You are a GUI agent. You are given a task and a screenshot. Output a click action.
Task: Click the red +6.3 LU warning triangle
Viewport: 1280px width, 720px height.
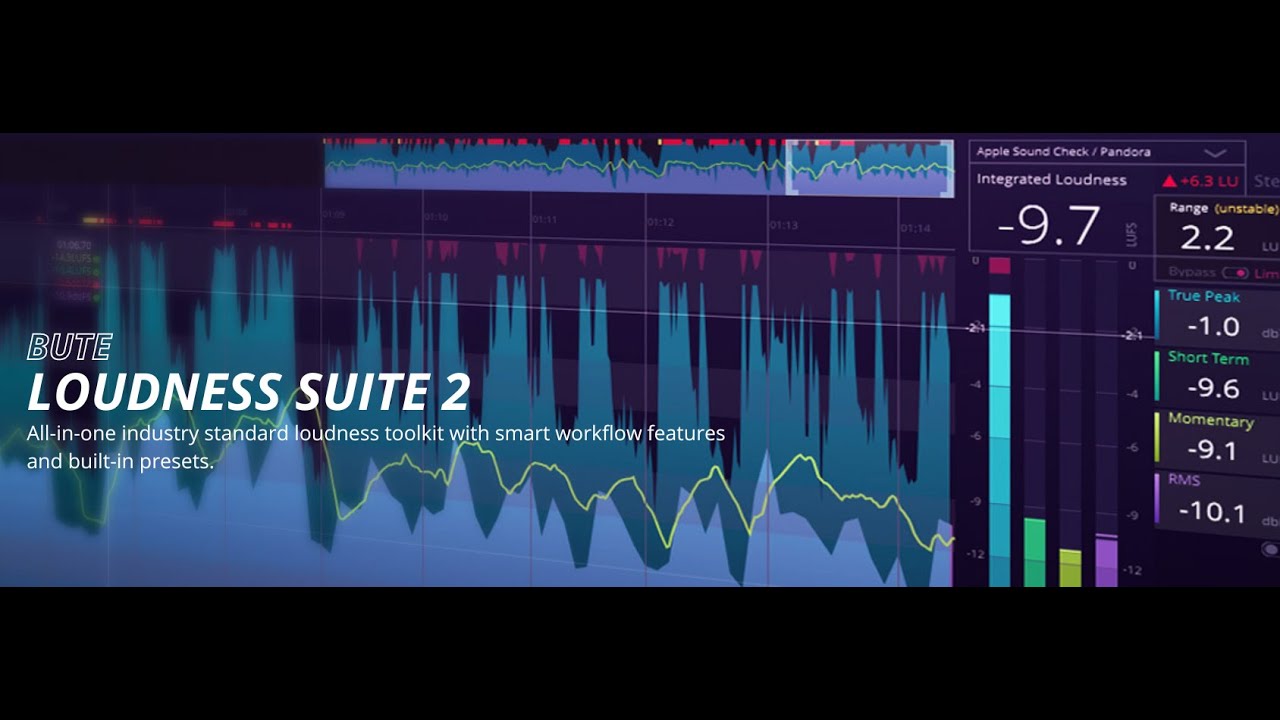pos(1169,181)
